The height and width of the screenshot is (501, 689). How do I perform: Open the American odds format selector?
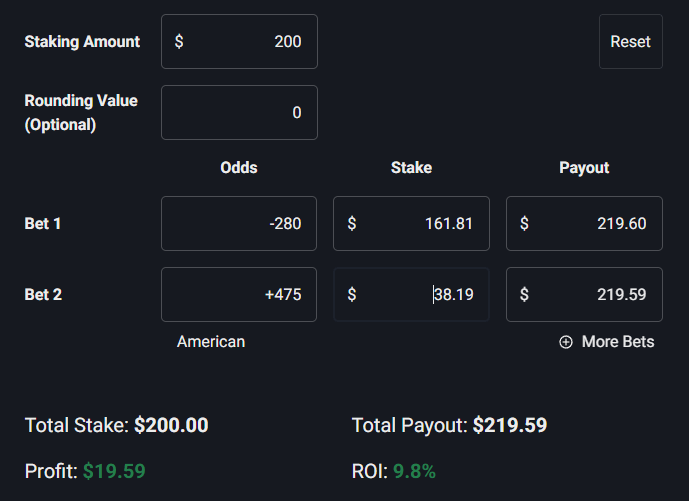[x=211, y=342]
